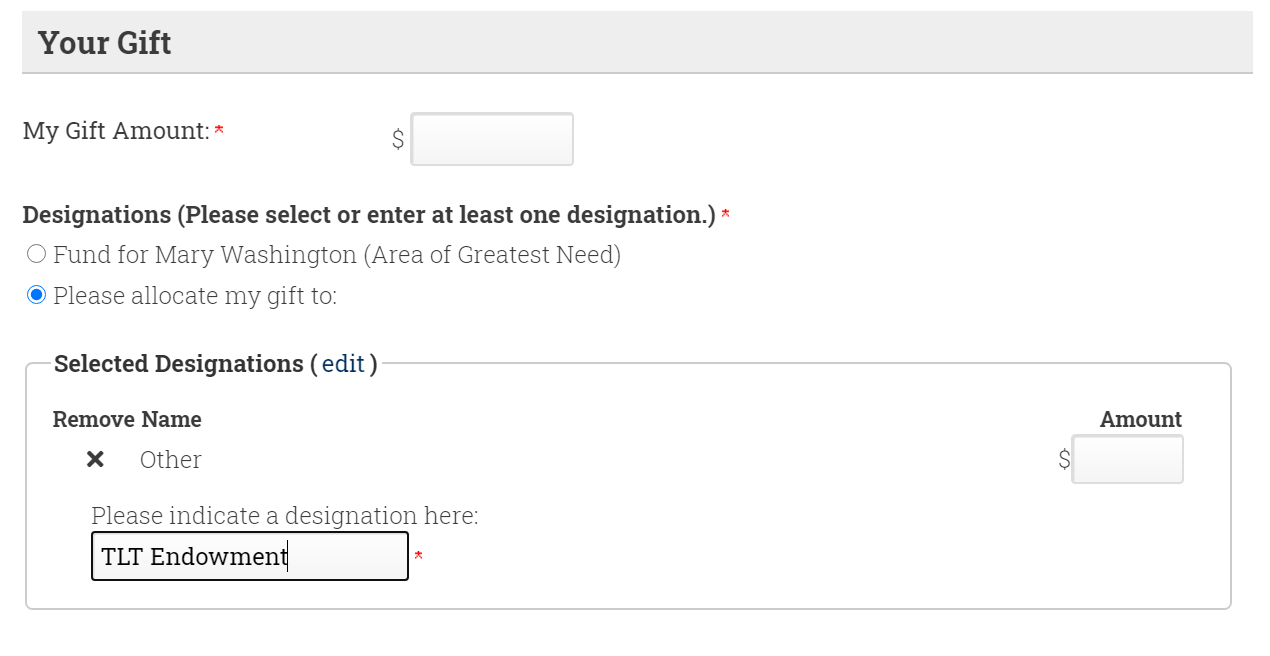
Task: Click the 'Remove' column header
Action: coord(93,419)
